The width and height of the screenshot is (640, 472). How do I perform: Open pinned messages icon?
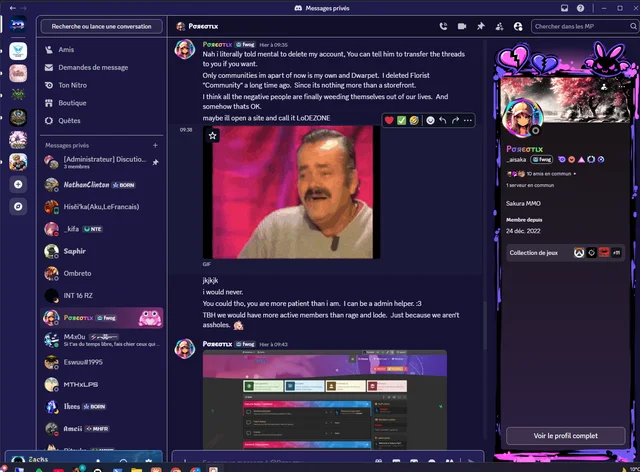click(481, 27)
